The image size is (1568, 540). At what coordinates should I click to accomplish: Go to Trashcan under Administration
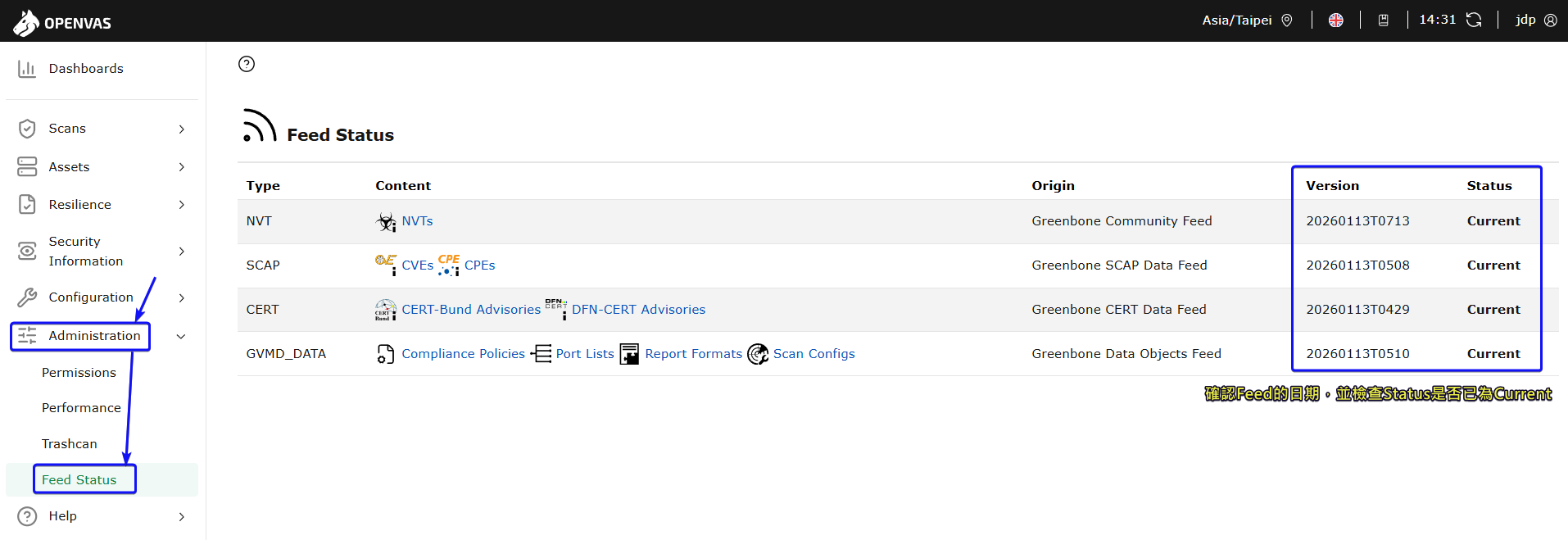[70, 444]
